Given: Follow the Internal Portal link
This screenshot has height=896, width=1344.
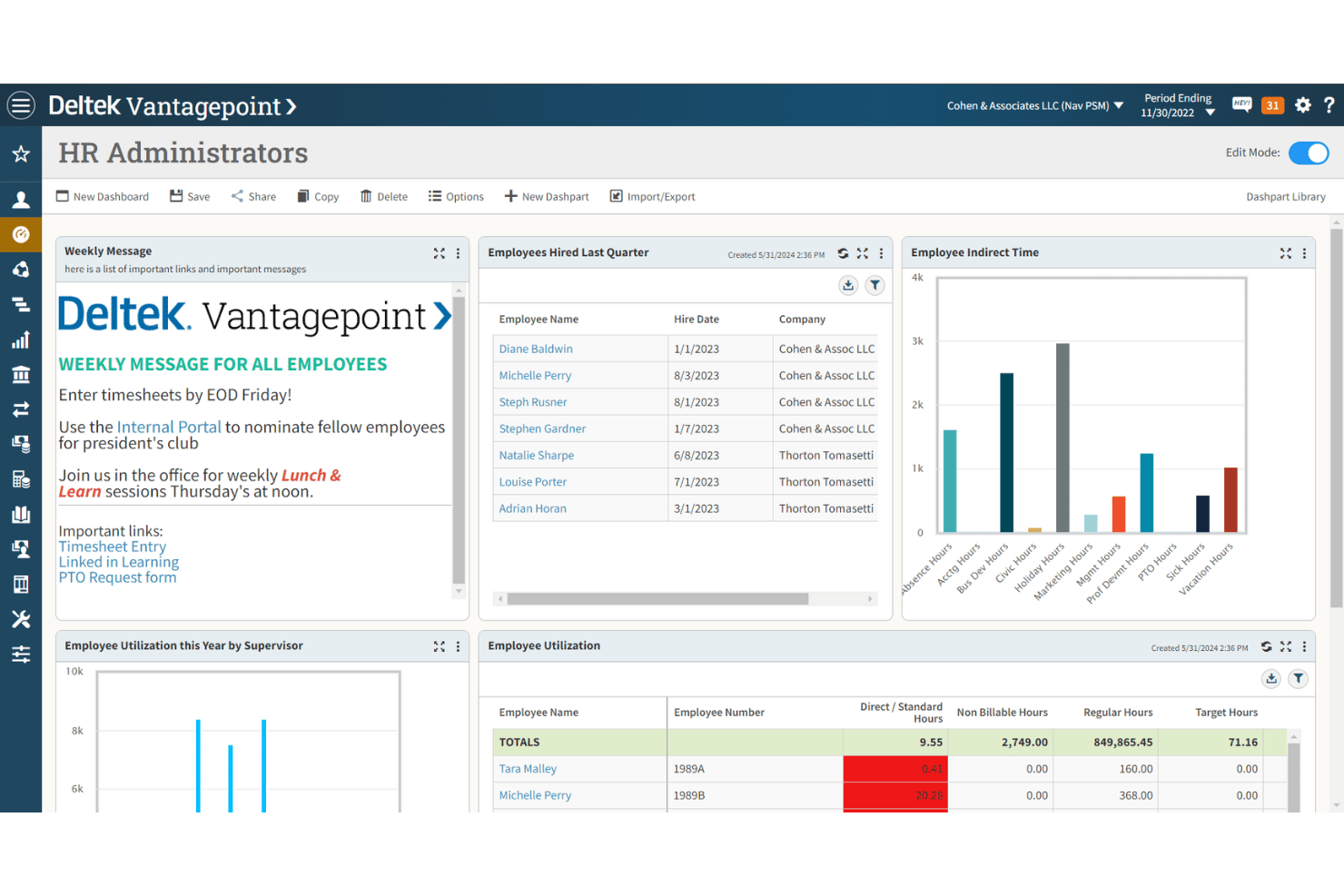Looking at the screenshot, I should click(169, 427).
